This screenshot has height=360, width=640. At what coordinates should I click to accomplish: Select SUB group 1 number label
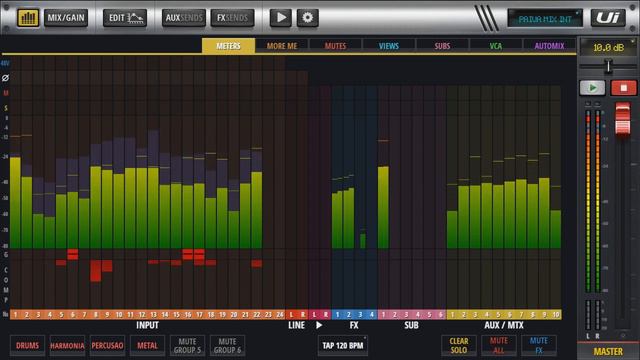pyautogui.click(x=383, y=314)
